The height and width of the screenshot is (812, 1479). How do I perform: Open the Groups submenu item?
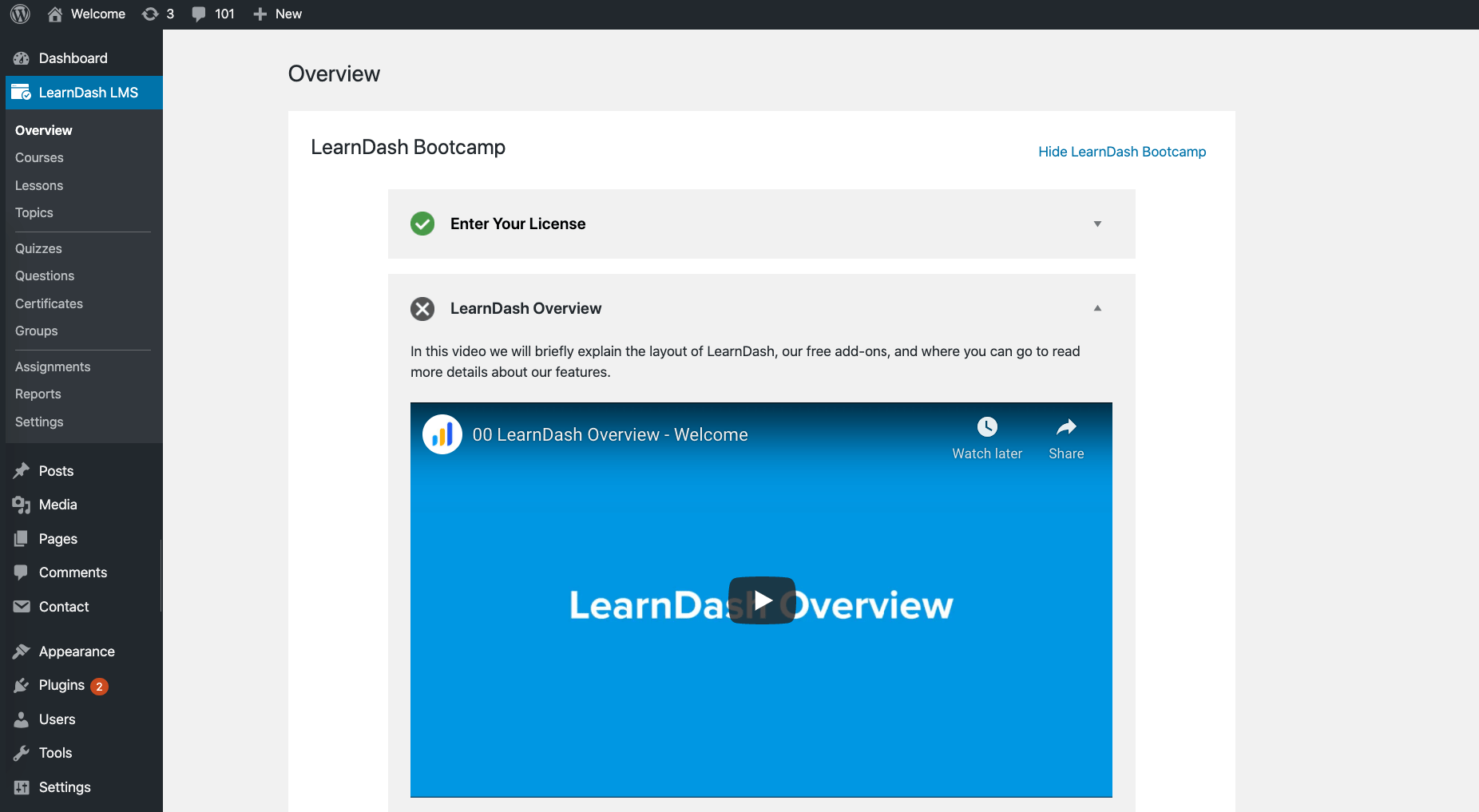(37, 331)
